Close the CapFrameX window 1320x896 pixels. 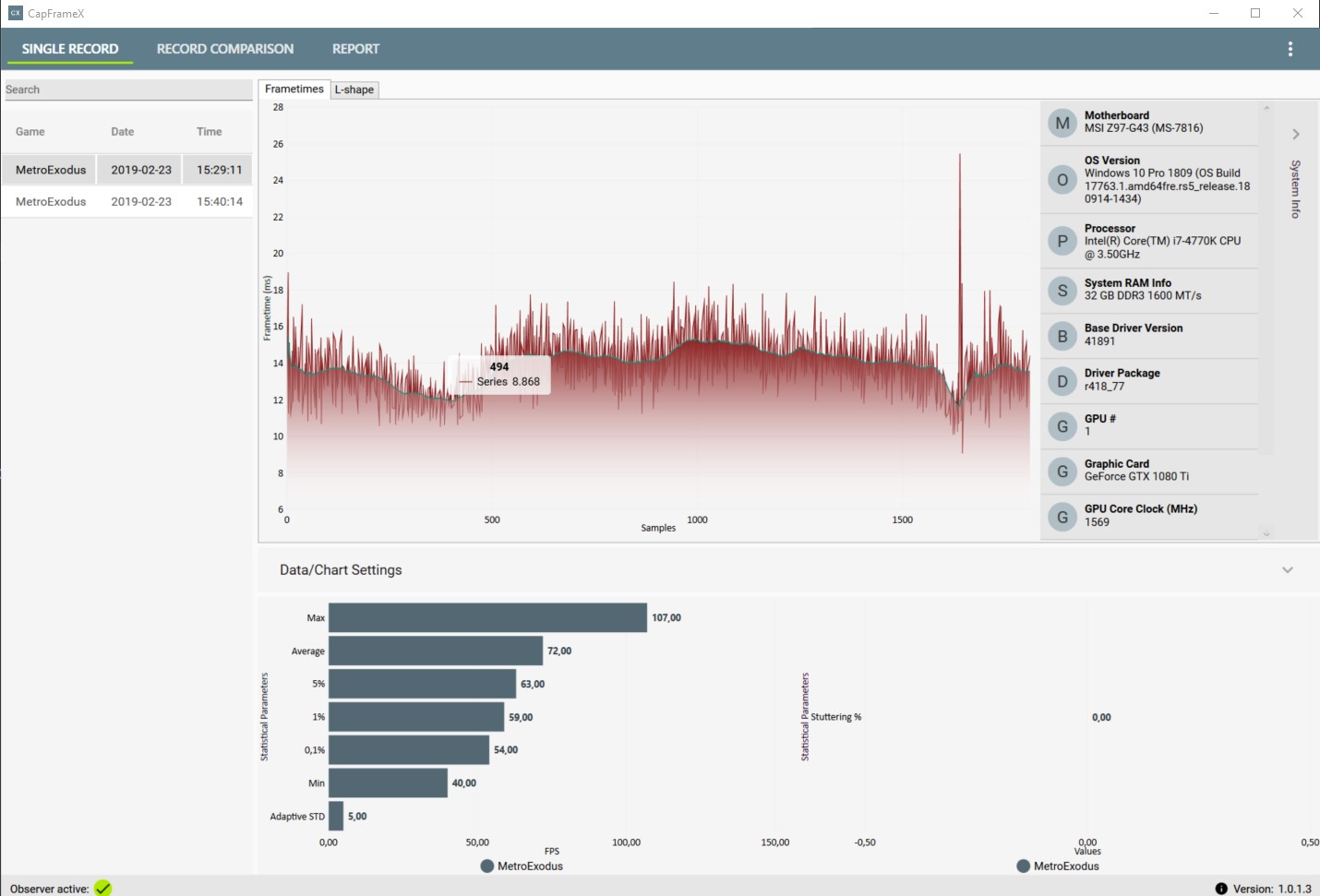(x=1298, y=13)
